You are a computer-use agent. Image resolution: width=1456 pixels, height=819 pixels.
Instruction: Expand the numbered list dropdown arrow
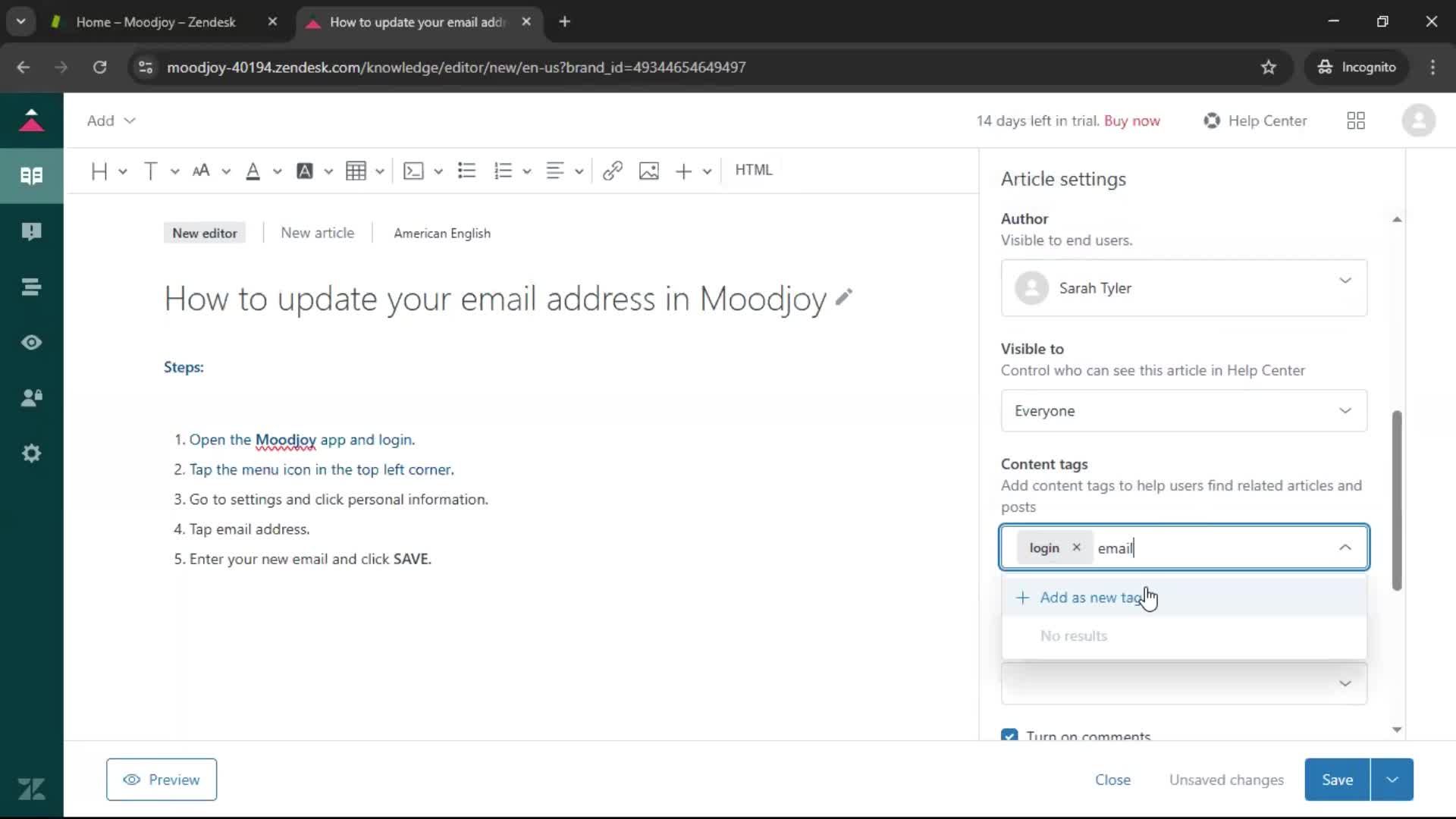(x=527, y=171)
